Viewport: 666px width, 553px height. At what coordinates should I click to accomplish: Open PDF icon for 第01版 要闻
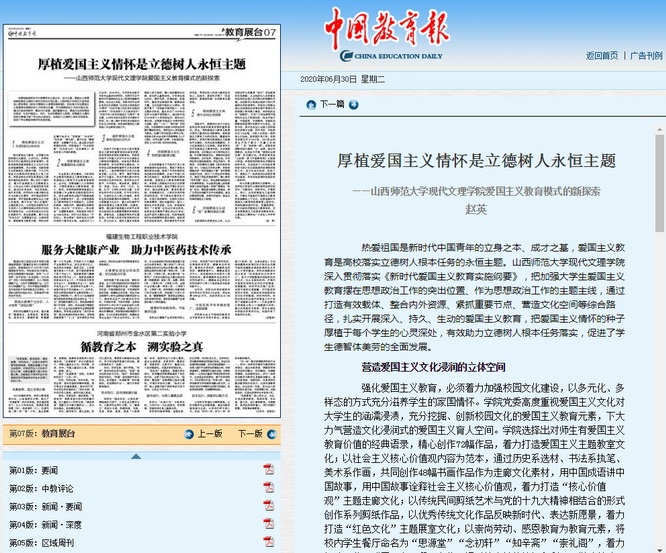click(x=268, y=469)
